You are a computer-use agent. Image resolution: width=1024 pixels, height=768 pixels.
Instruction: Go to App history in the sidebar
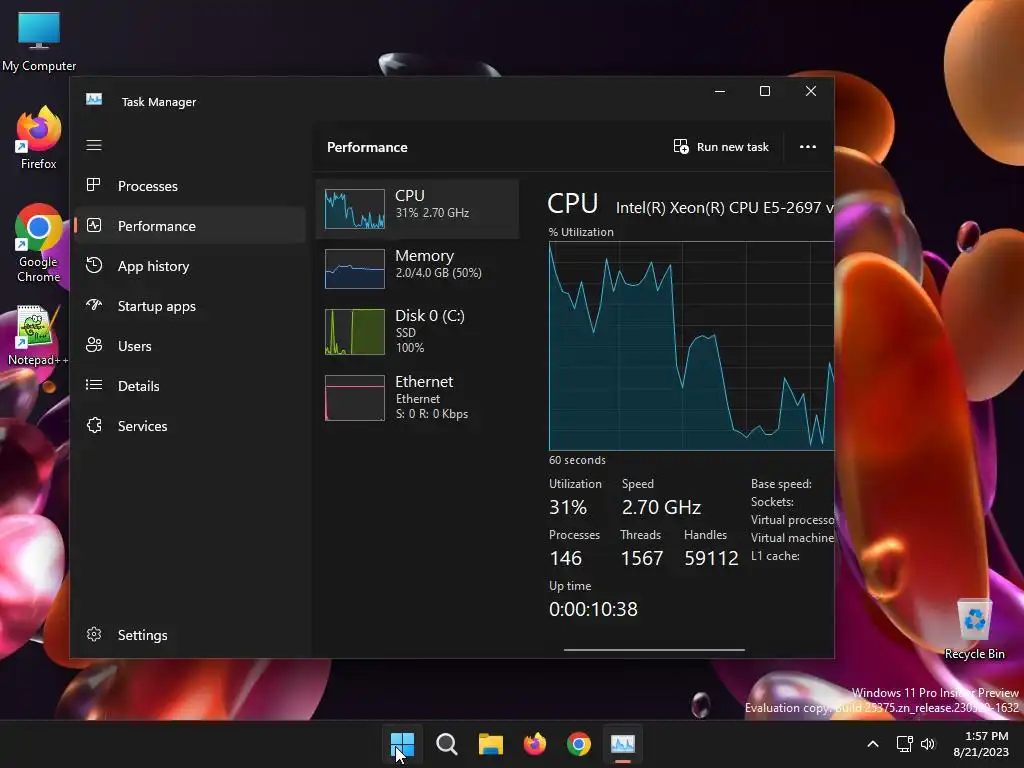coord(189,266)
